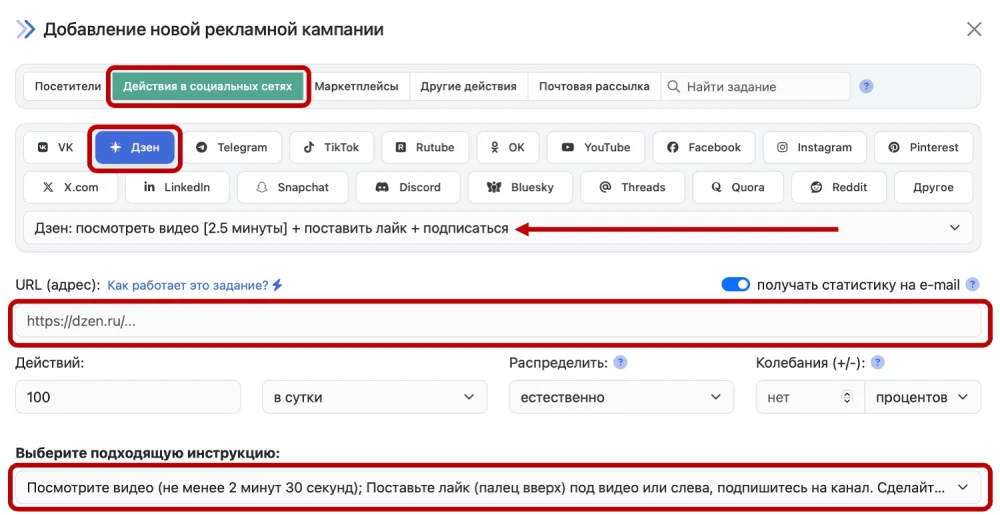Choose the Pinterest platform button
The image size is (1000, 515).
(923, 147)
